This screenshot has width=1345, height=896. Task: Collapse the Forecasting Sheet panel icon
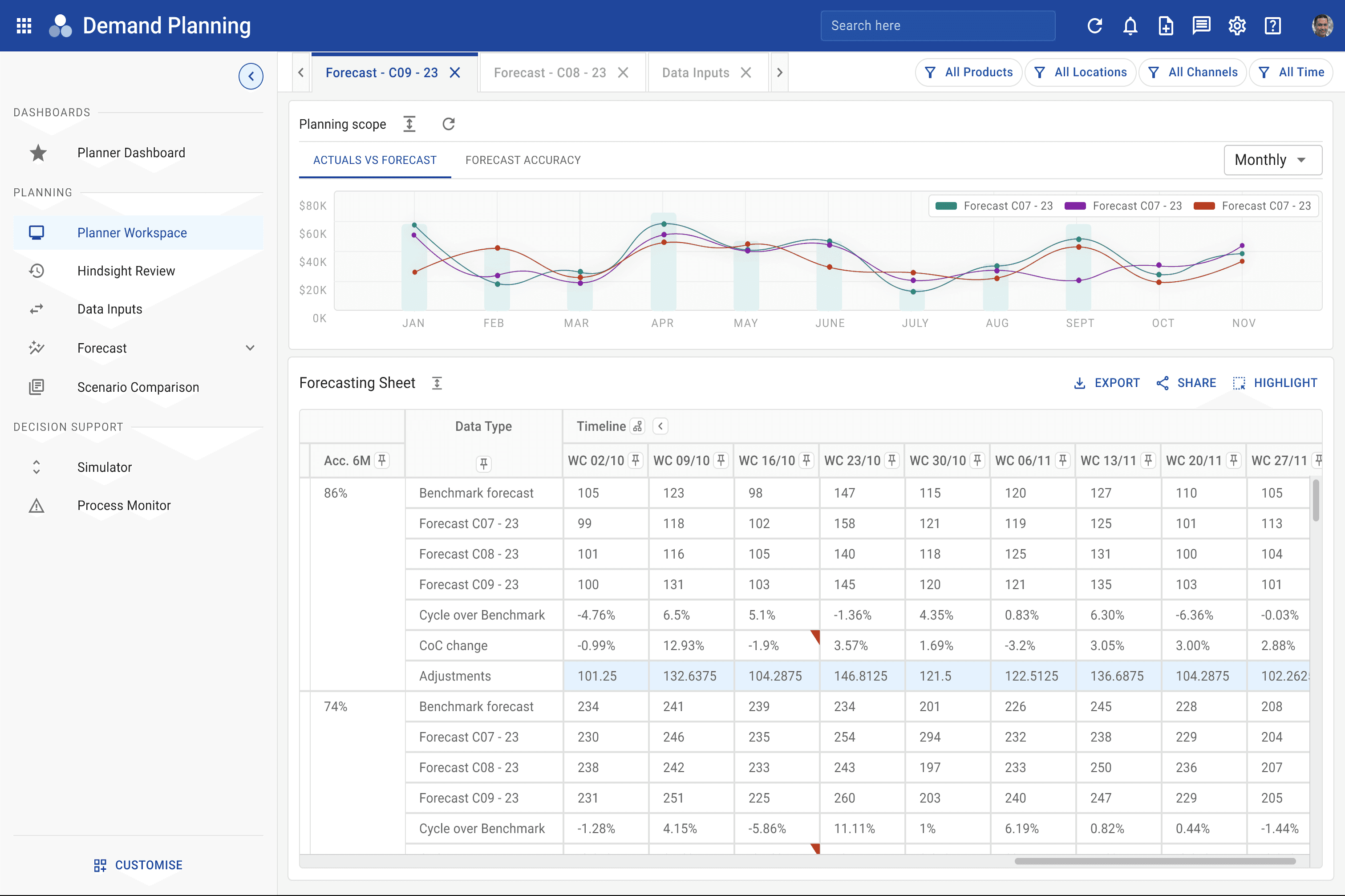[x=437, y=383]
